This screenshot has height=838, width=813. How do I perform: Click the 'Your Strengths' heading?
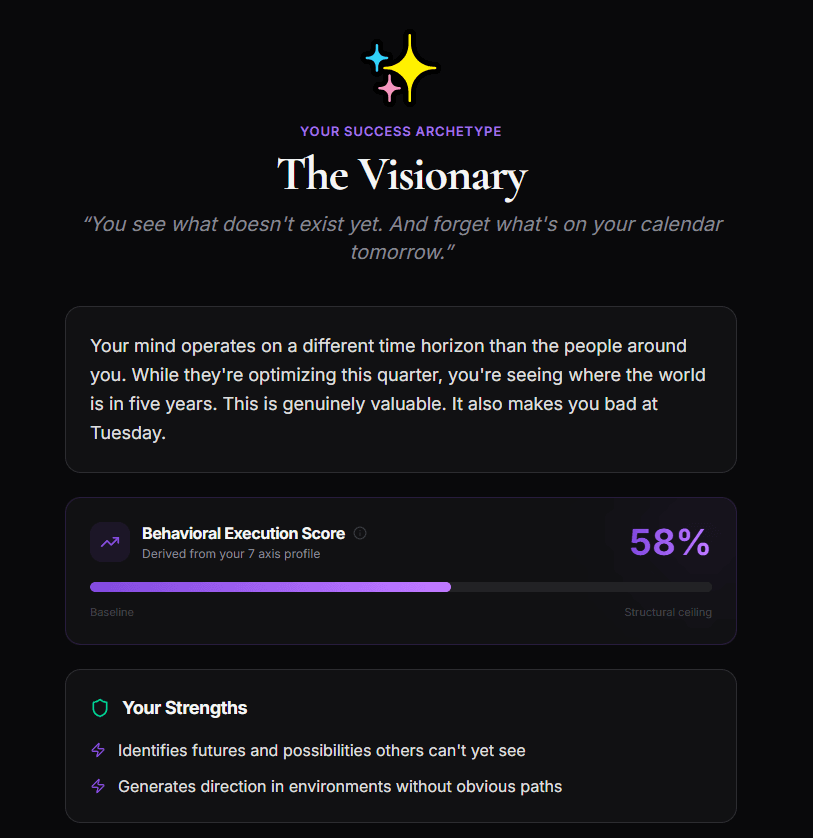pyautogui.click(x=185, y=708)
